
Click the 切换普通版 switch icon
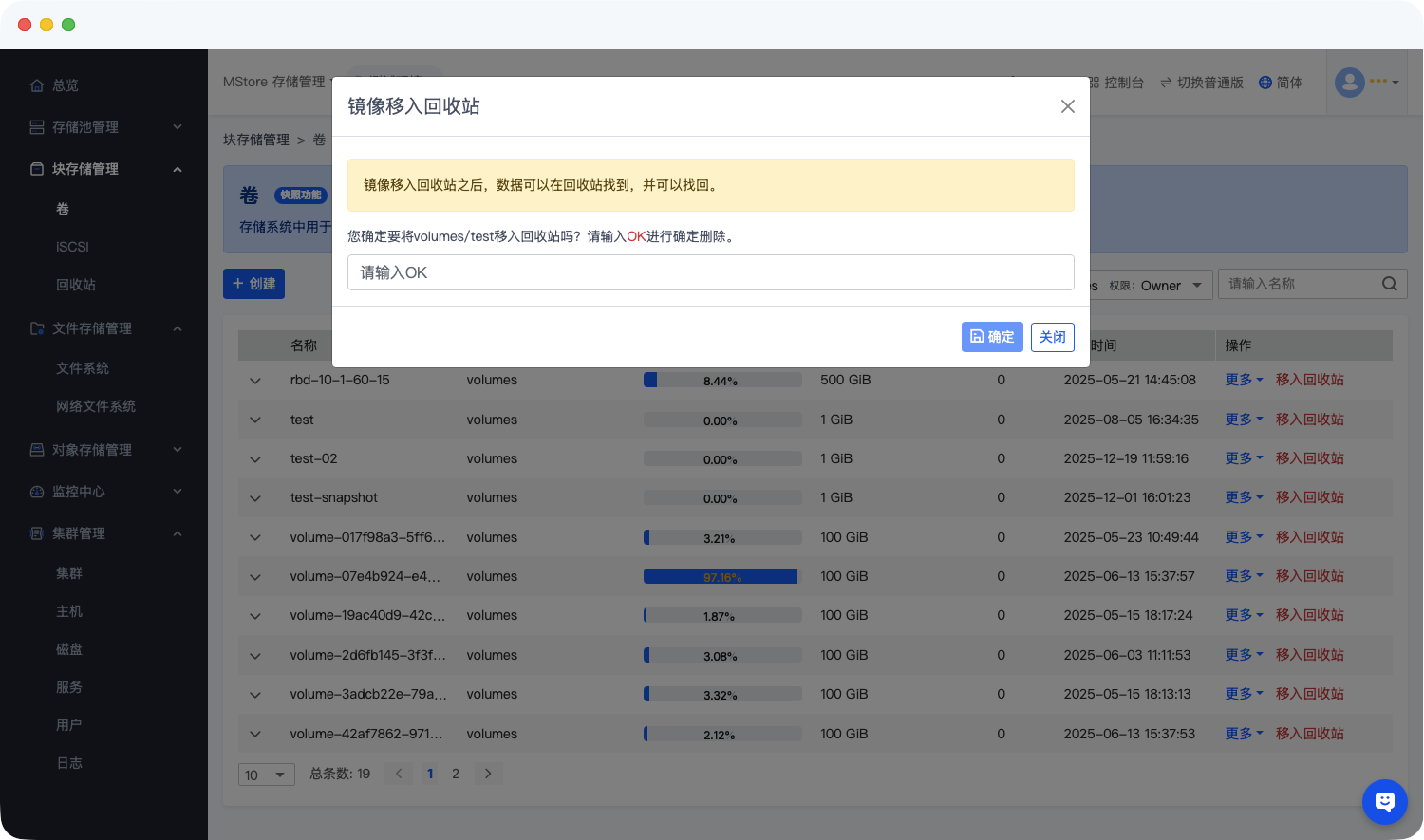click(1166, 83)
